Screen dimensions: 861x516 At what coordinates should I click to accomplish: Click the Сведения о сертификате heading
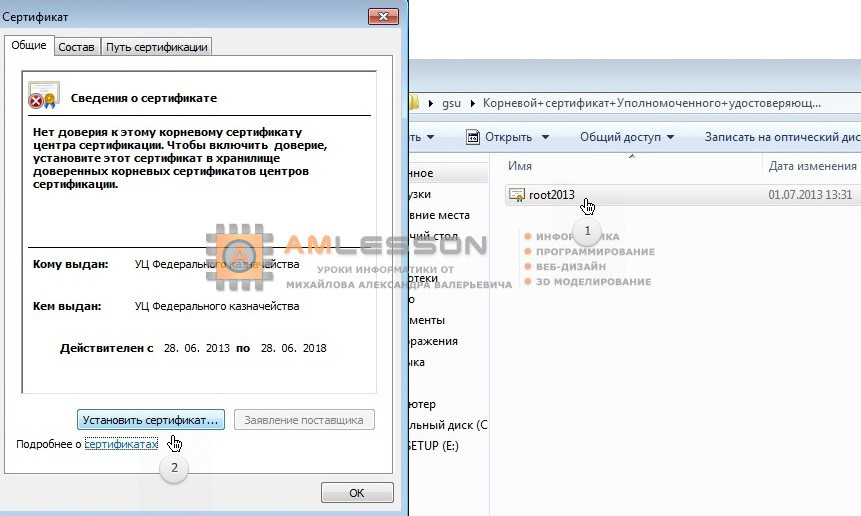click(144, 98)
